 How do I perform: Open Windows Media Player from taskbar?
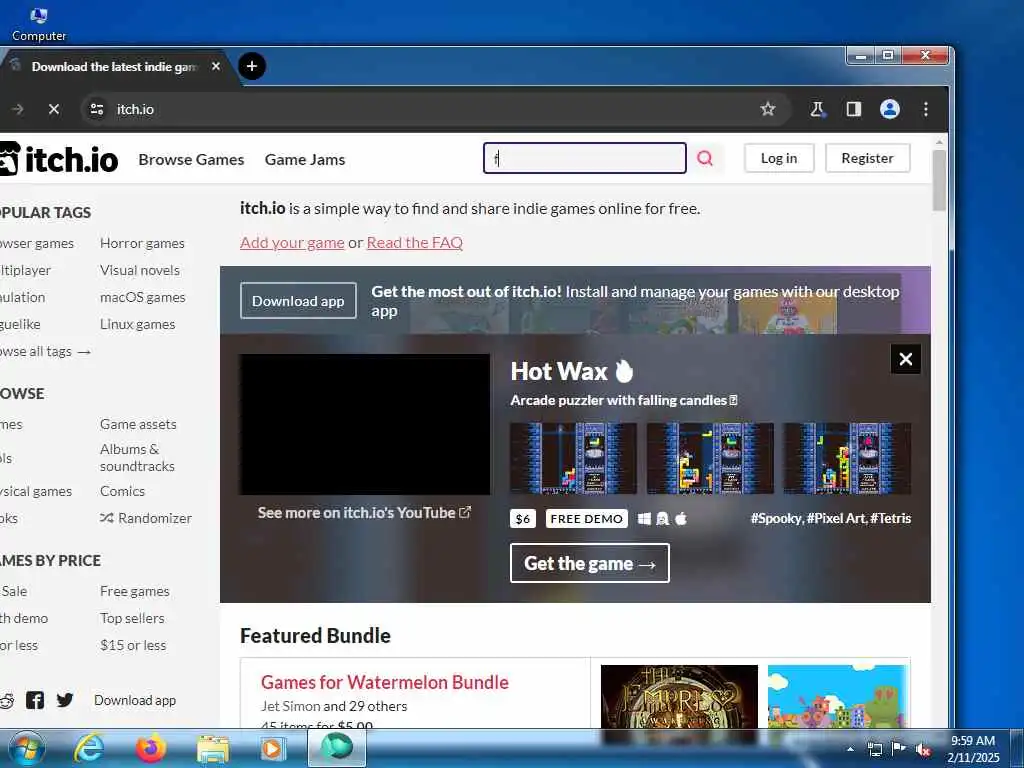coord(272,749)
